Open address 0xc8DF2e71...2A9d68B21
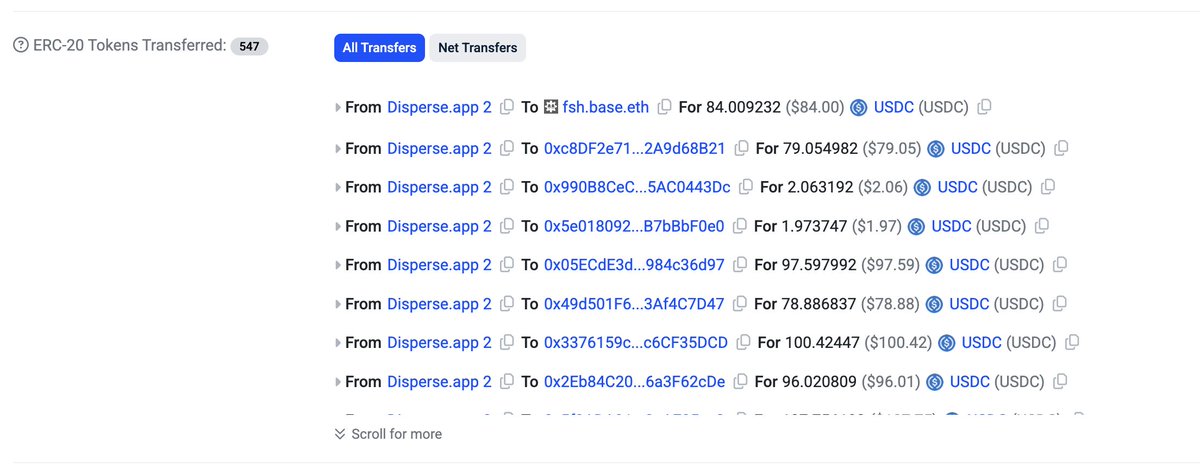The image size is (1200, 473). 635,148
